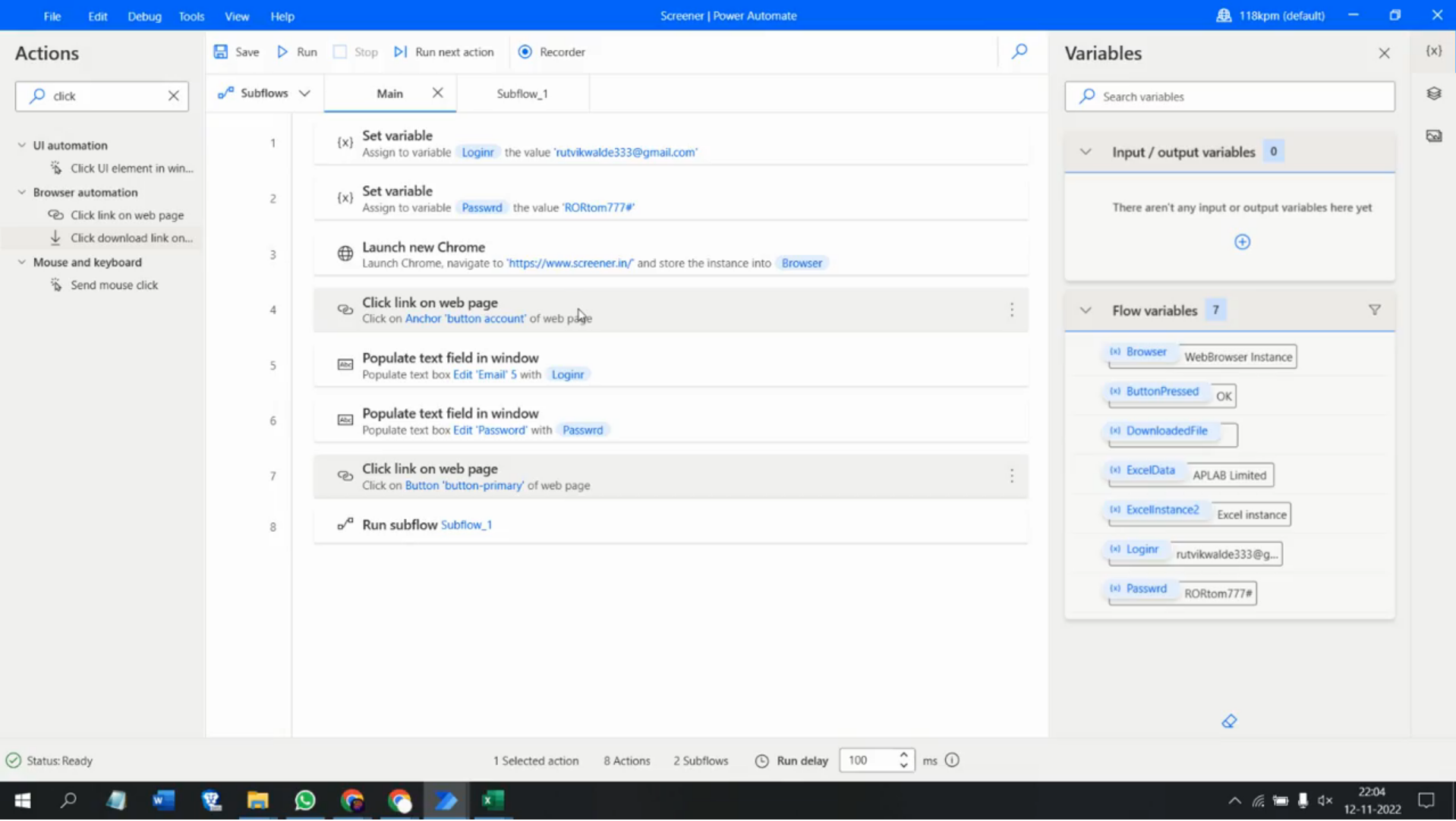Clear the actions search with the X
This screenshot has height=821, width=1456.
coord(173,96)
